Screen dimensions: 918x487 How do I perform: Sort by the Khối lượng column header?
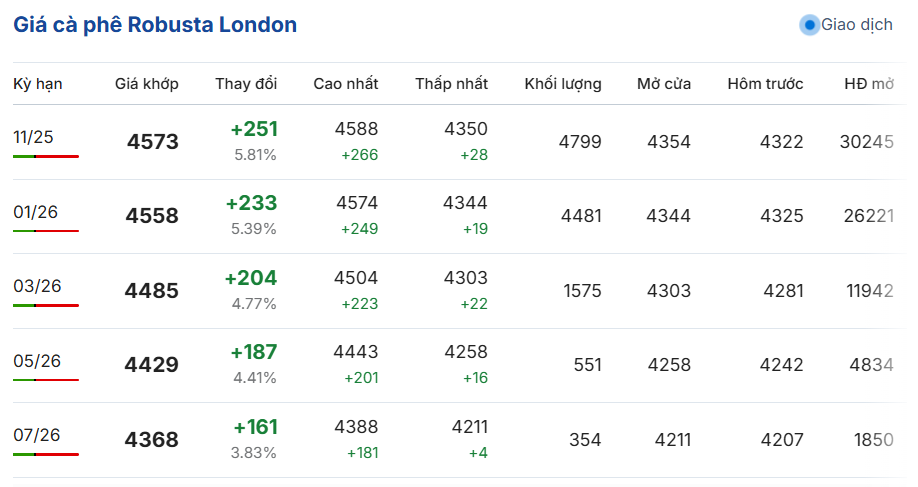coord(563,84)
